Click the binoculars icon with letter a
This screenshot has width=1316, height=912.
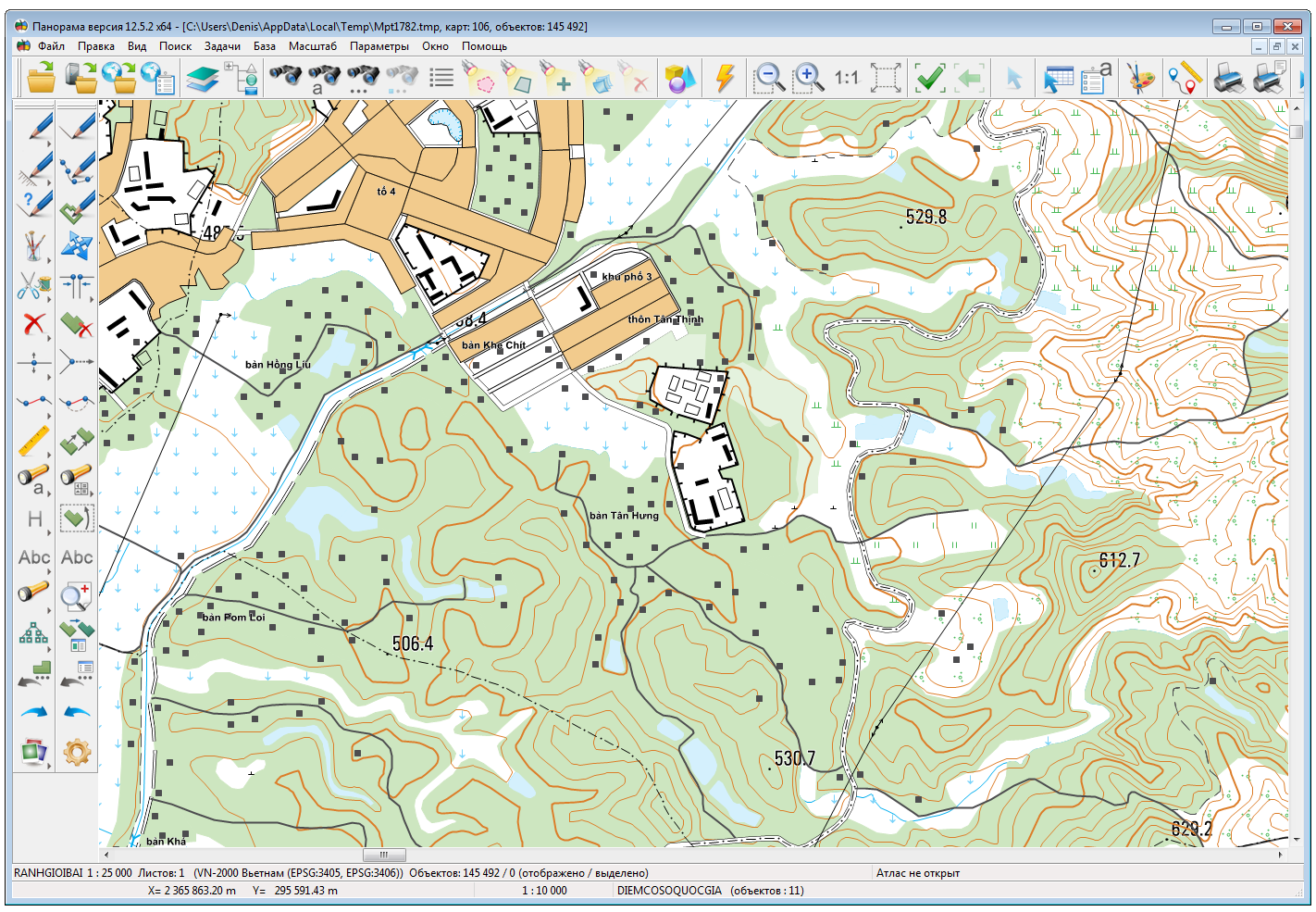click(323, 78)
